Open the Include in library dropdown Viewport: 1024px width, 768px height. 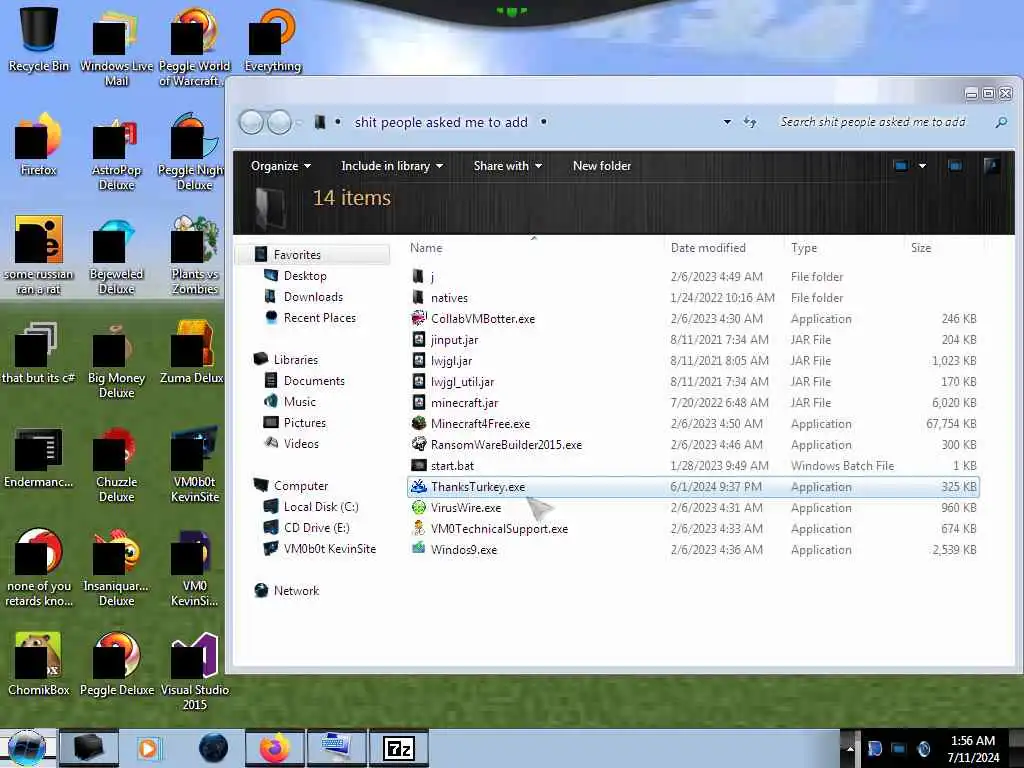[392, 166]
